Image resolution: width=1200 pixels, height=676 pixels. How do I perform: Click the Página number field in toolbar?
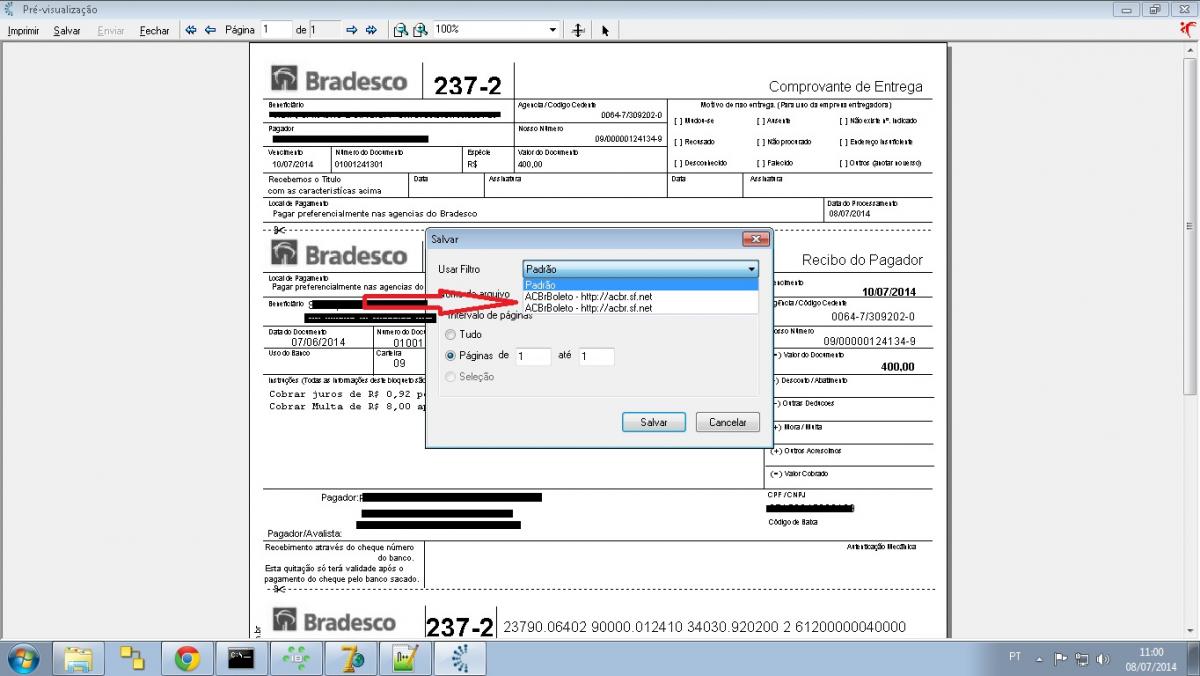[276, 30]
